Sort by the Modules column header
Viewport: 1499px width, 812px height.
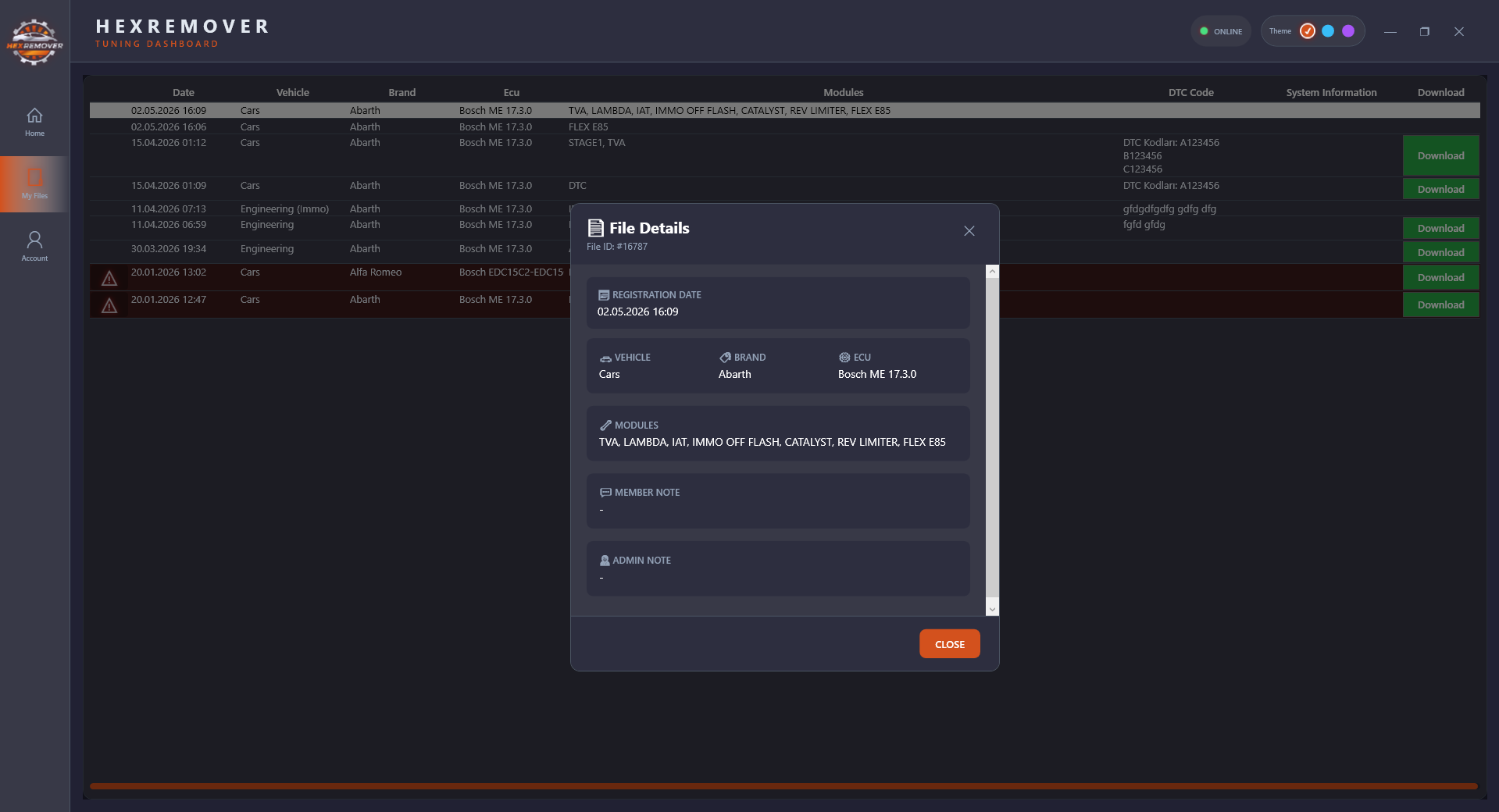(844, 92)
